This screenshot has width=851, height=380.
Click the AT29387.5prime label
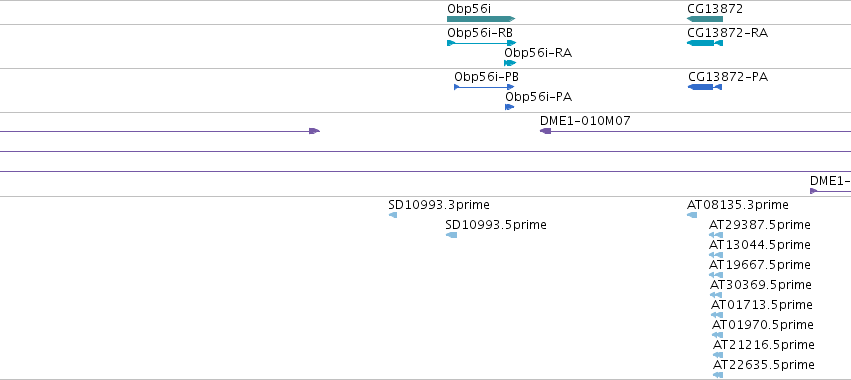click(x=760, y=225)
